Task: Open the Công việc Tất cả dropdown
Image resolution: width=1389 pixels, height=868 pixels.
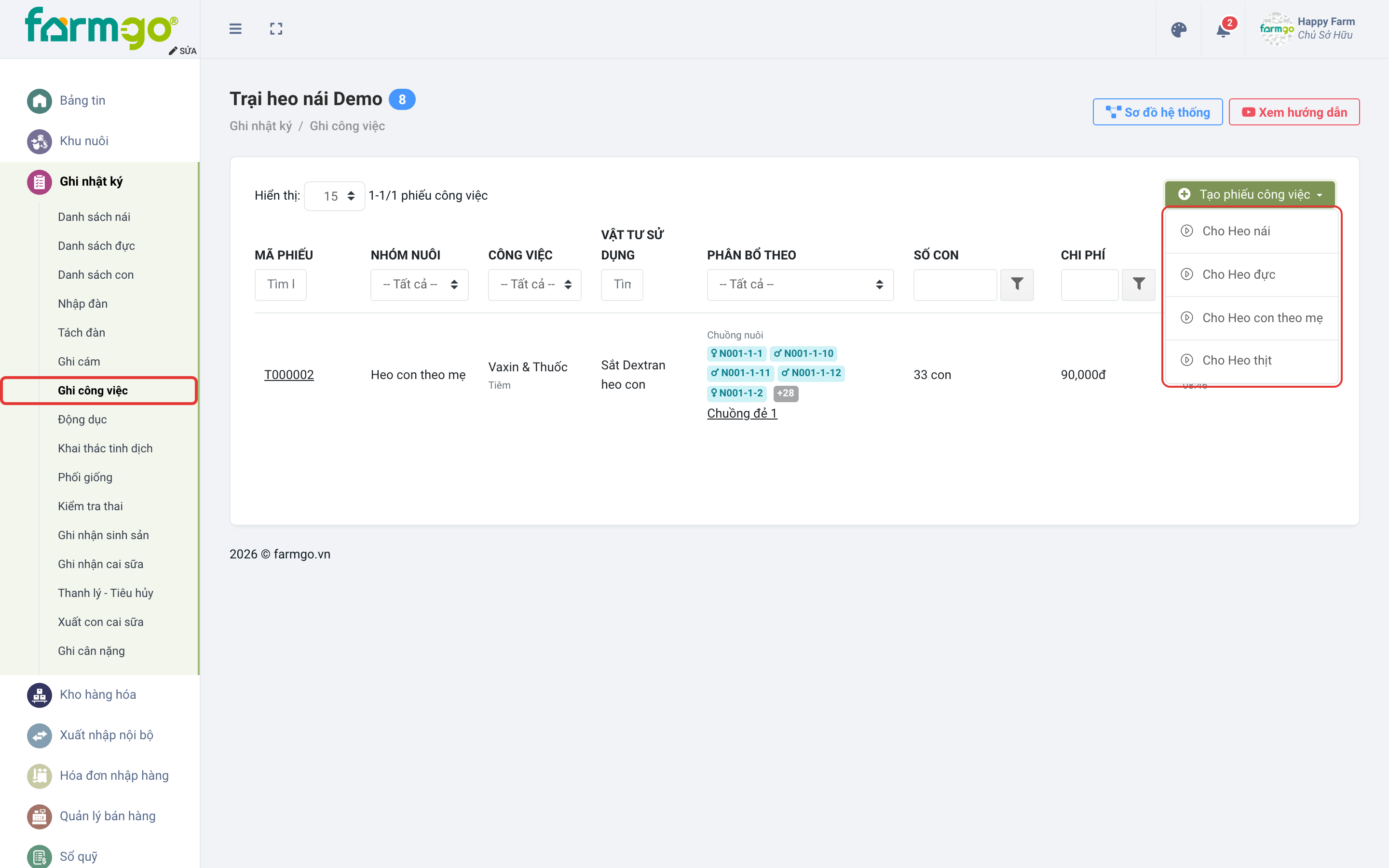Action: coord(534,285)
